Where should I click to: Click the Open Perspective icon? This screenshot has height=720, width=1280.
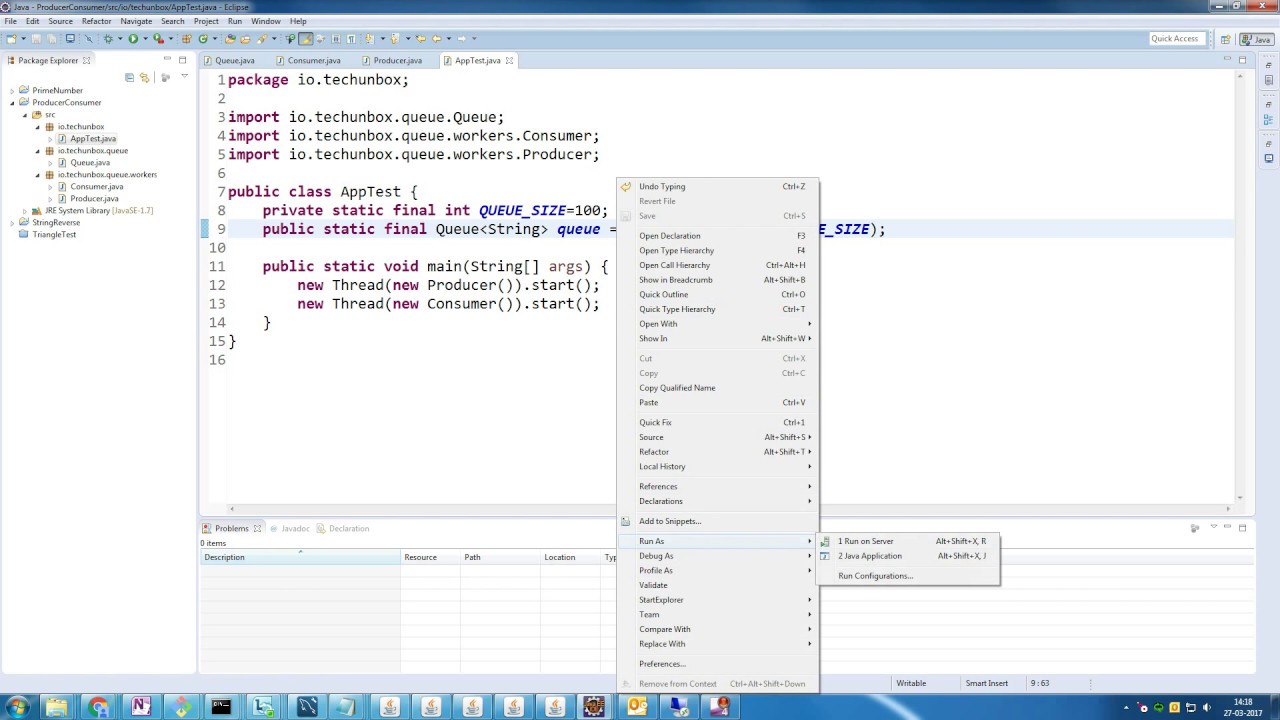(x=1225, y=40)
